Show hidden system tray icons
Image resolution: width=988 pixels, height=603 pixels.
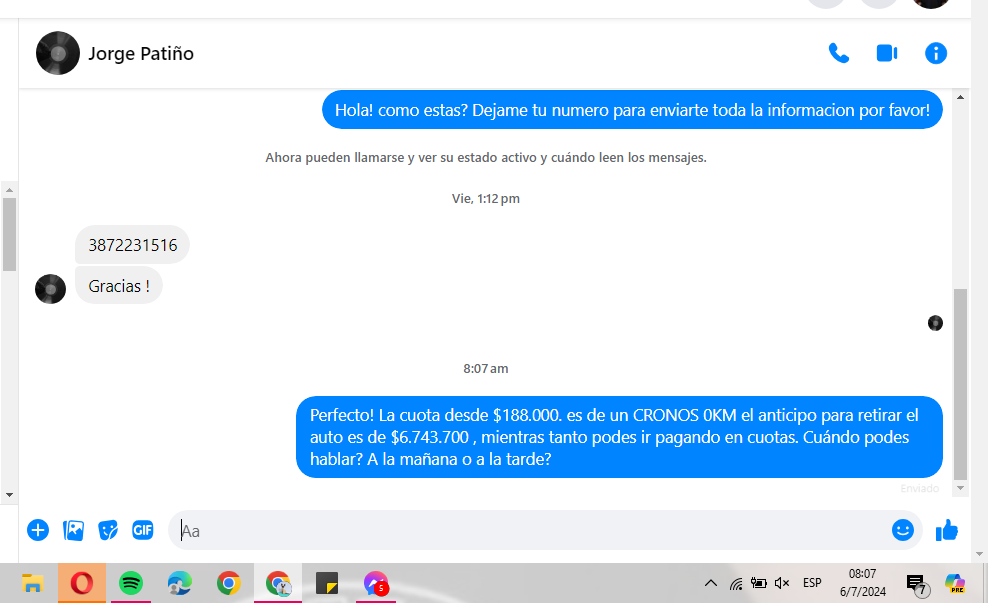[x=710, y=583]
